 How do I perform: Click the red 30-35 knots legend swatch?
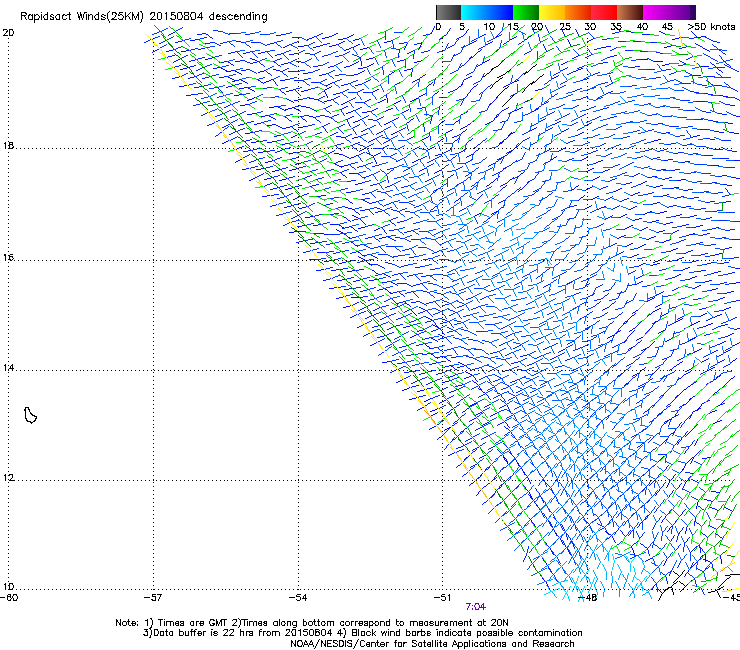604,12
